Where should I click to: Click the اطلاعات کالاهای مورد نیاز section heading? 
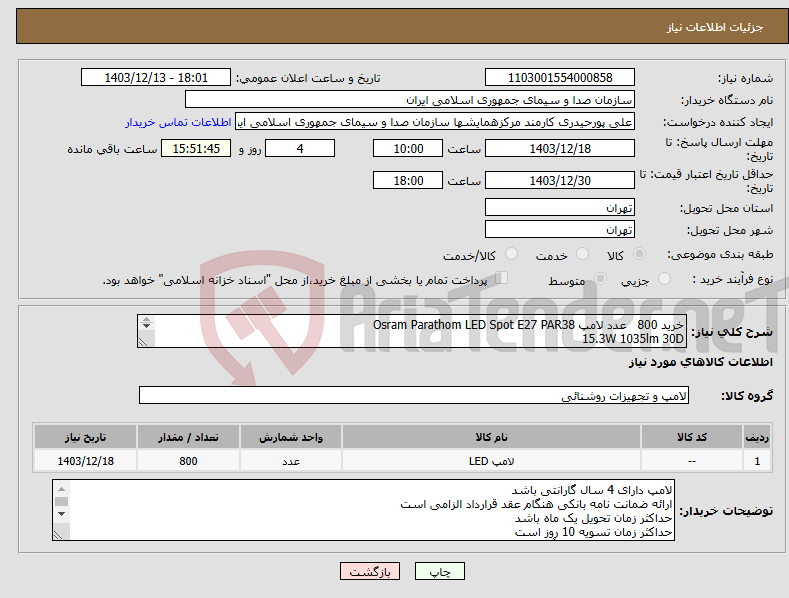700,362
